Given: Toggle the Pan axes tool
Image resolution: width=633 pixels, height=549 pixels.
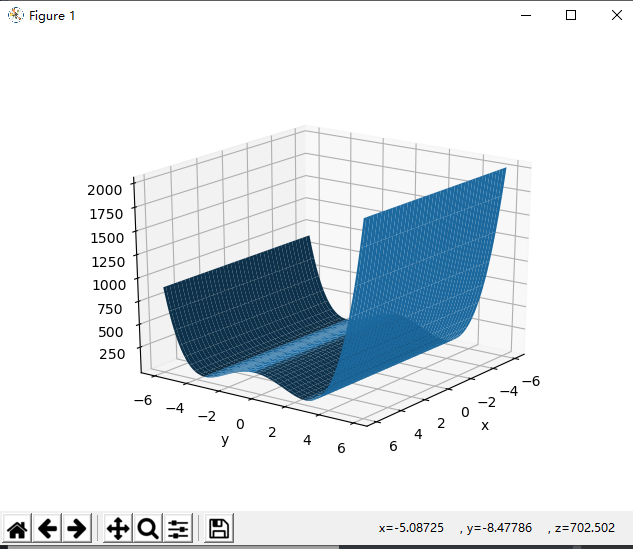Looking at the screenshot, I should click(118, 528).
